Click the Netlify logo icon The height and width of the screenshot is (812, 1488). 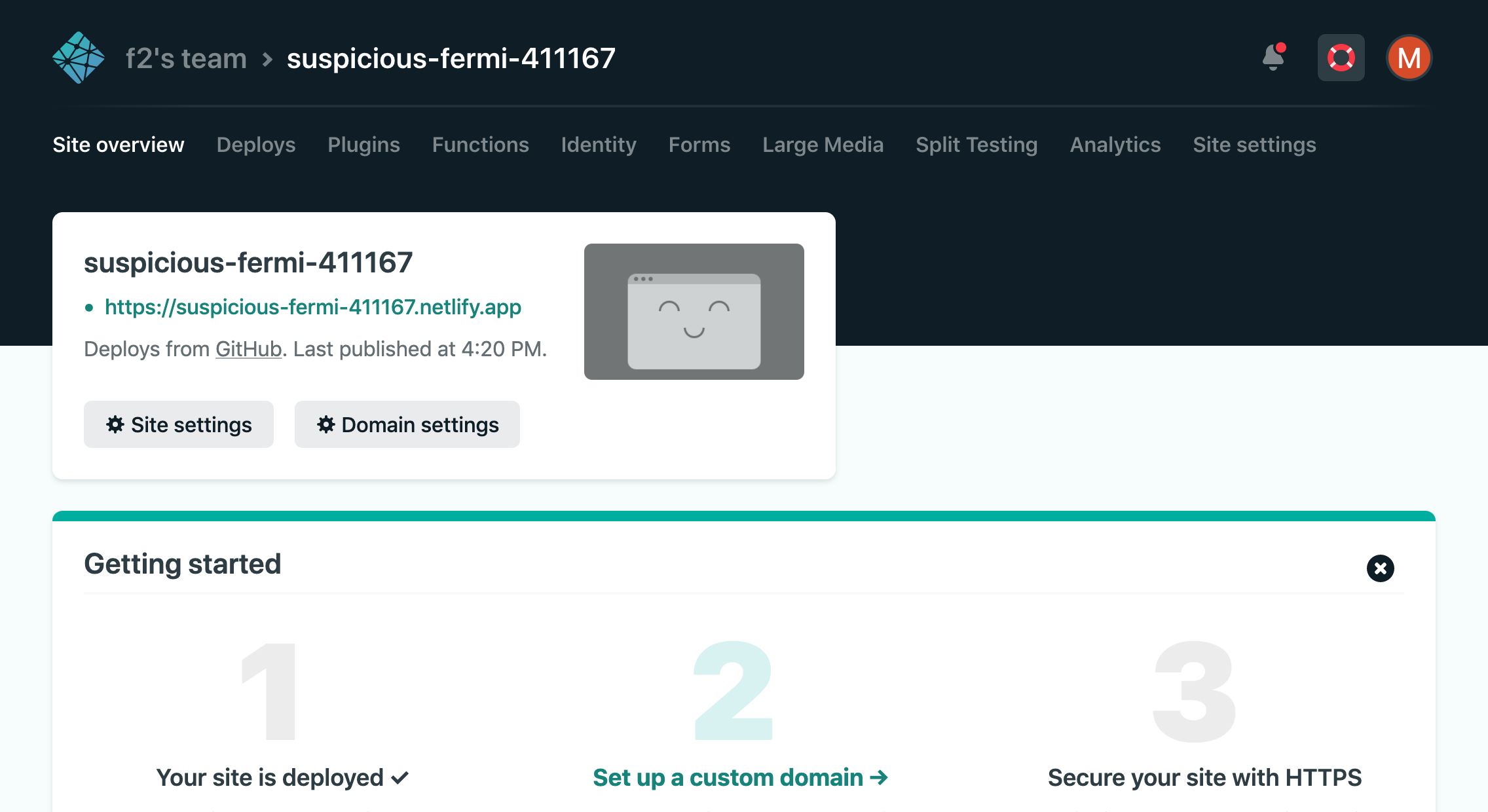click(x=79, y=57)
